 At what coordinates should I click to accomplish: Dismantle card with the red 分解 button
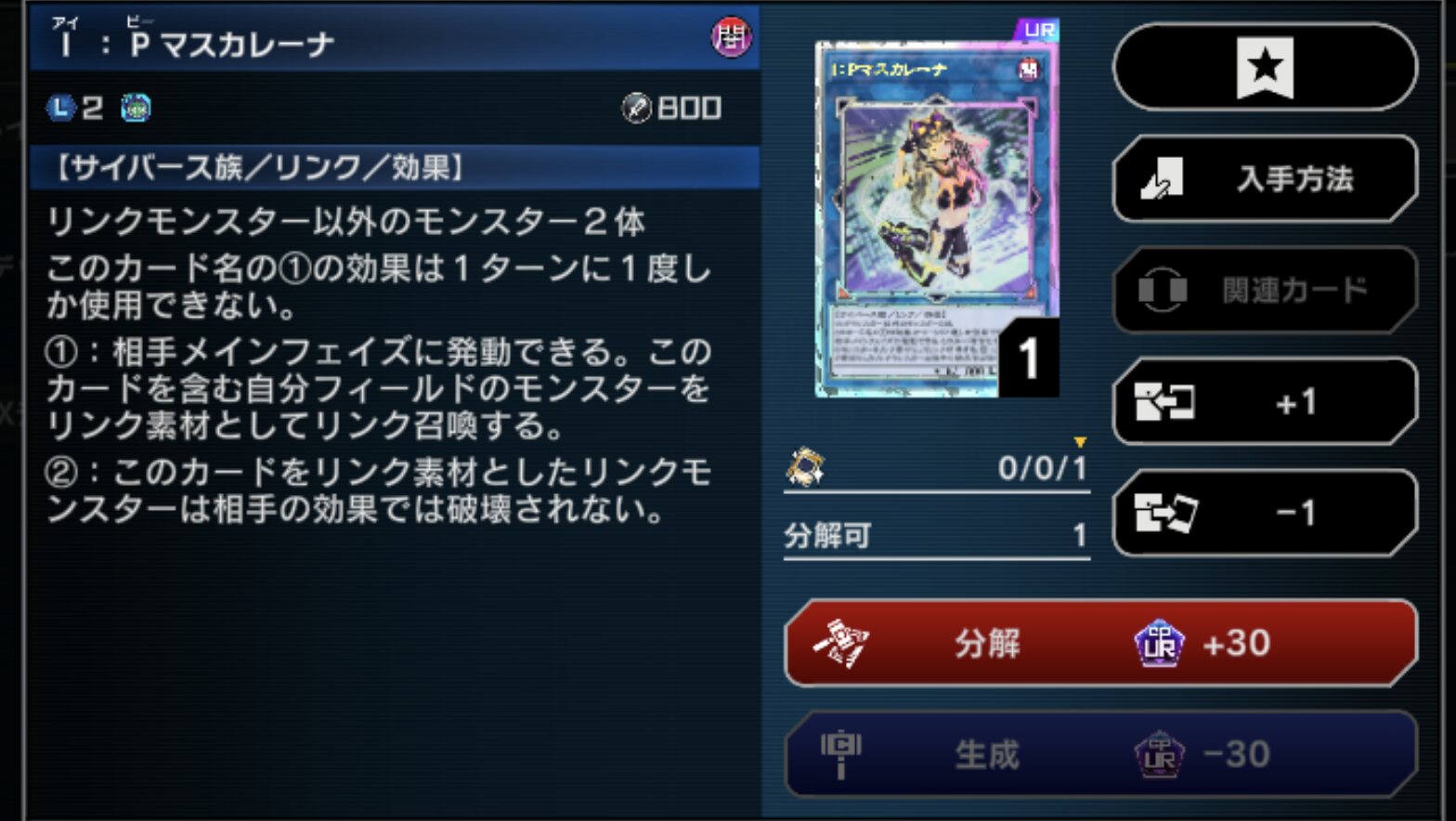1101,643
